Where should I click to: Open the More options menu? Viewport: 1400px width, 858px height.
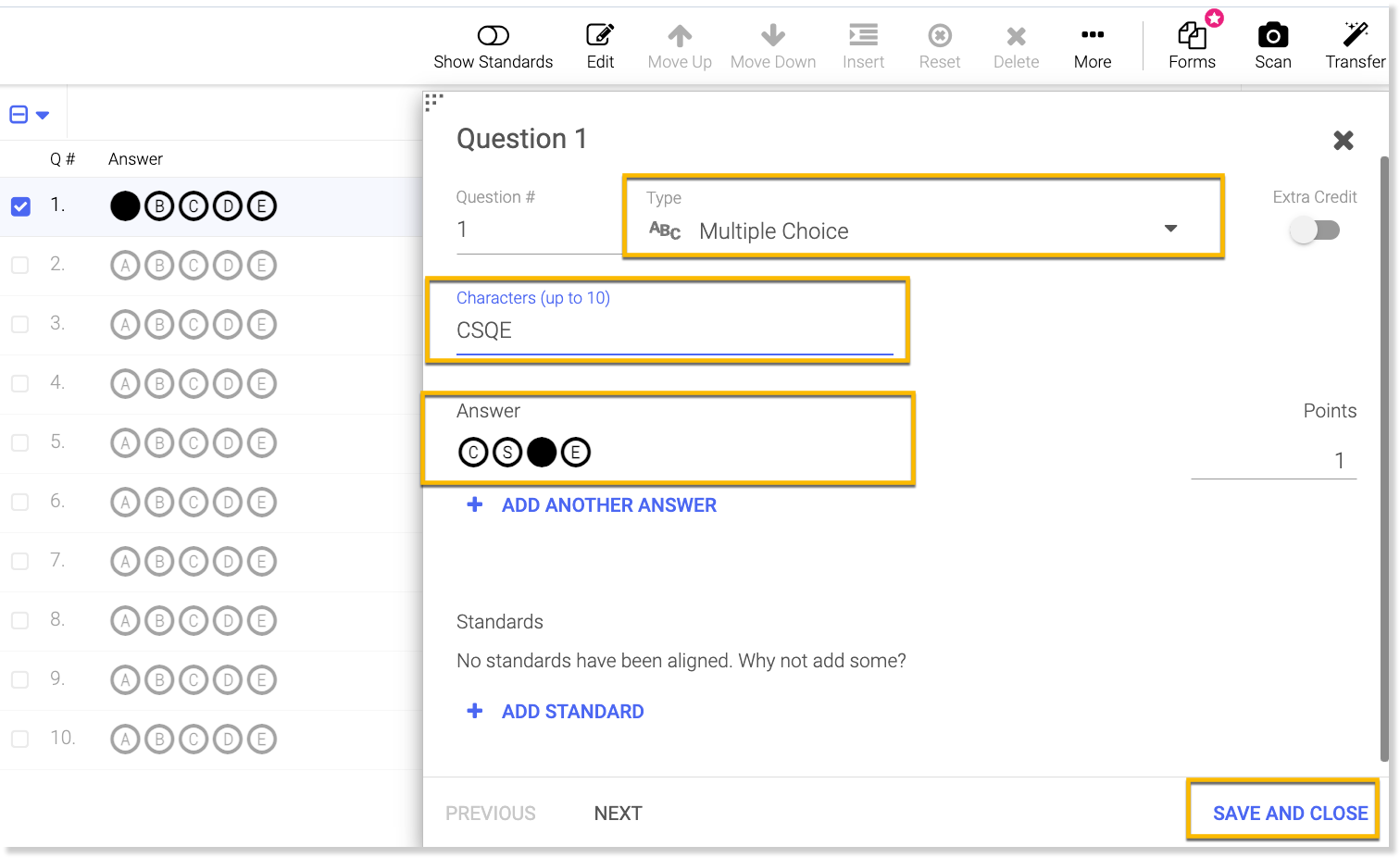(x=1093, y=36)
